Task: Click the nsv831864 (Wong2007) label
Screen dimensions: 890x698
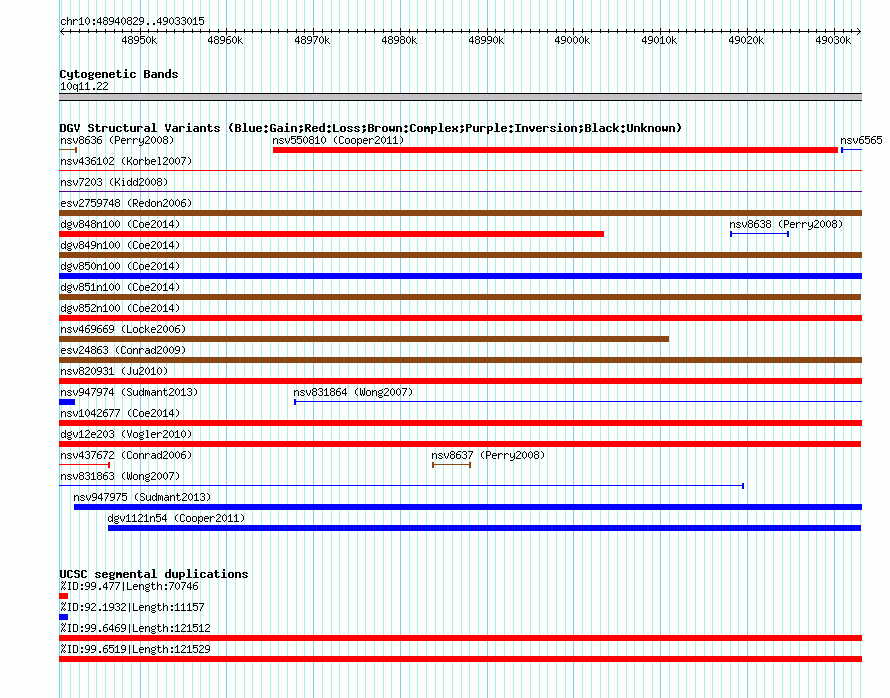Action: point(353,392)
